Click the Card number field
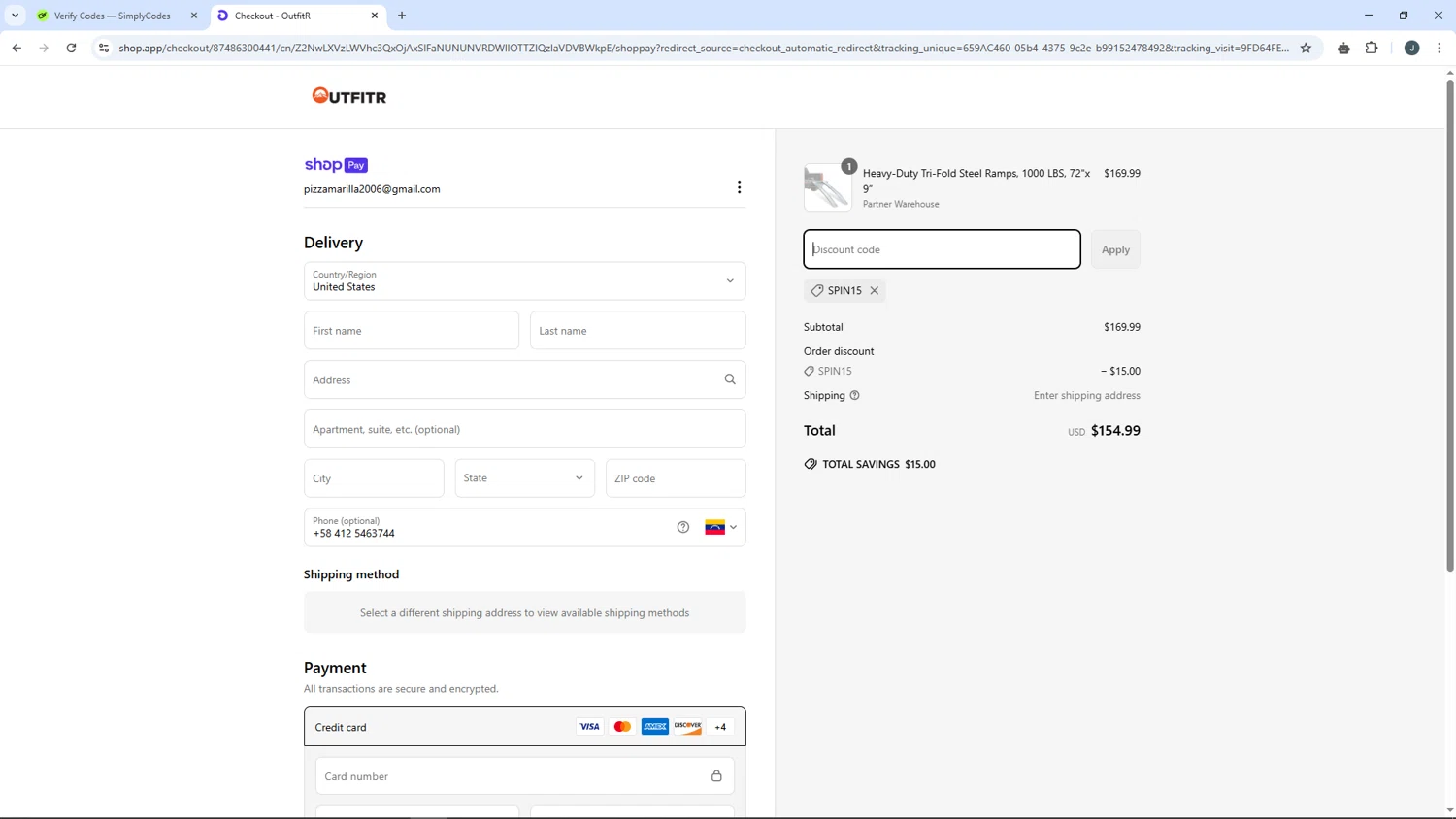 coord(525,776)
